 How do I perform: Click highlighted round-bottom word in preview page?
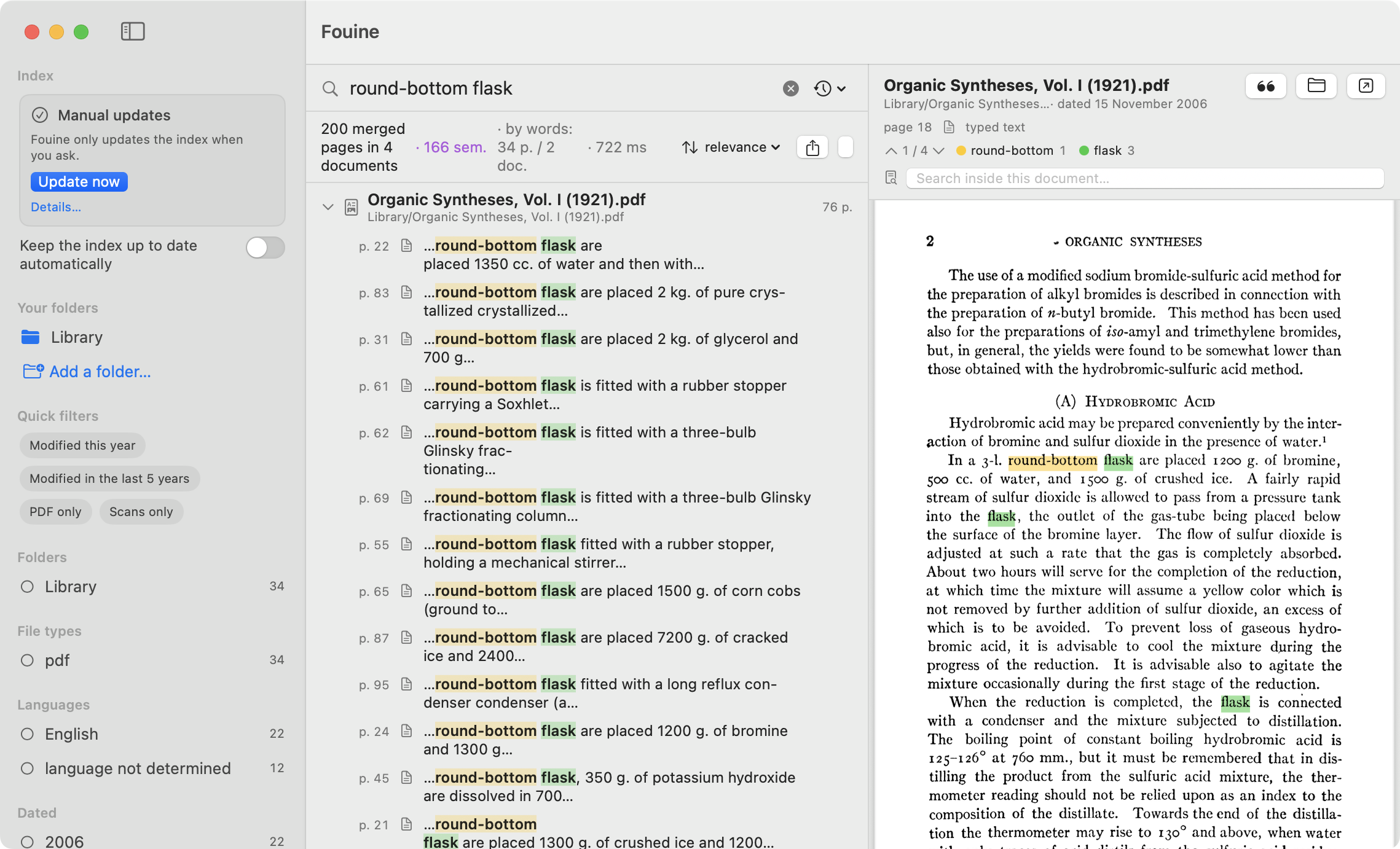tap(1052, 461)
